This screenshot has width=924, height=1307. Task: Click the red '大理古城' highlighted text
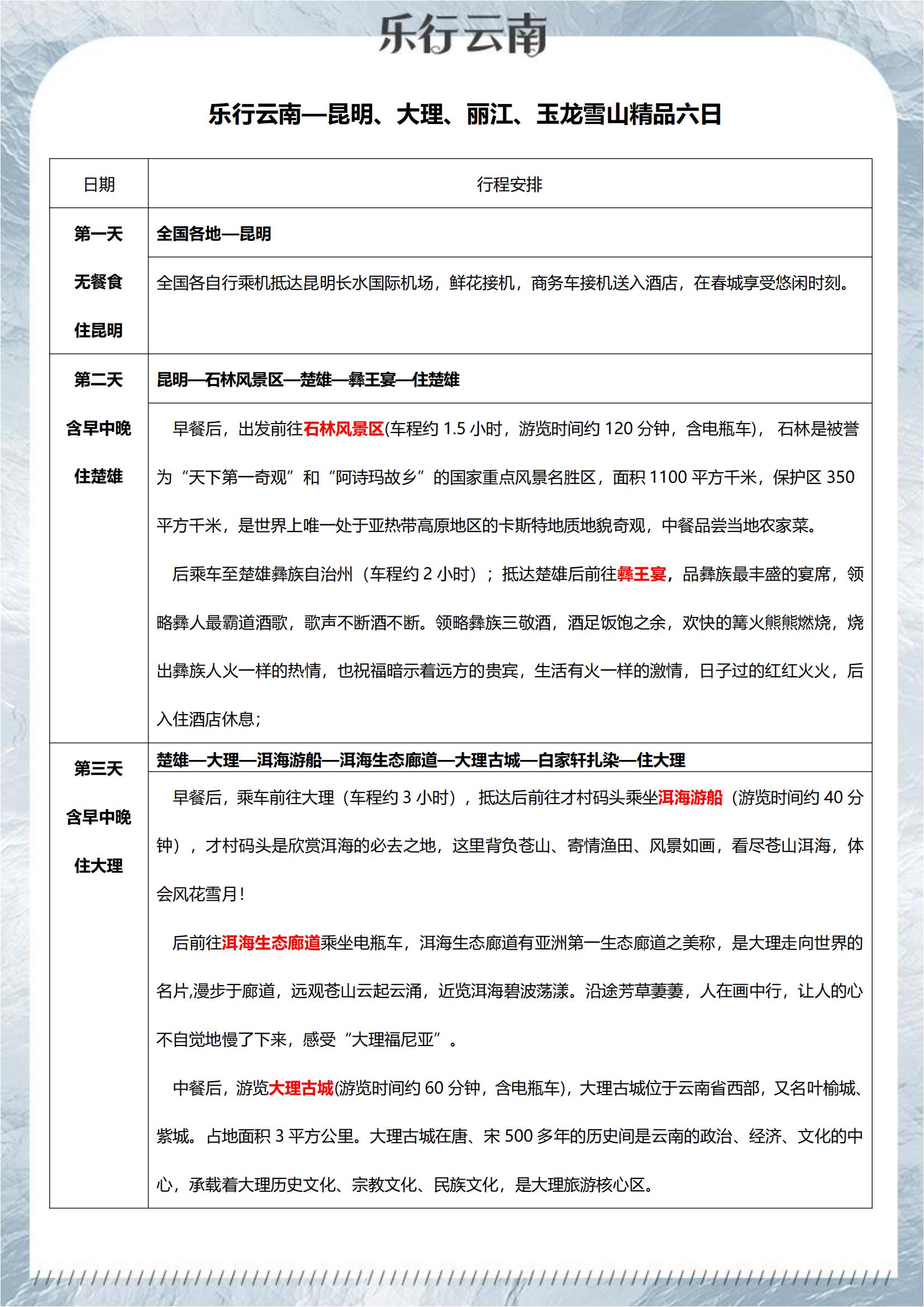[301, 1089]
